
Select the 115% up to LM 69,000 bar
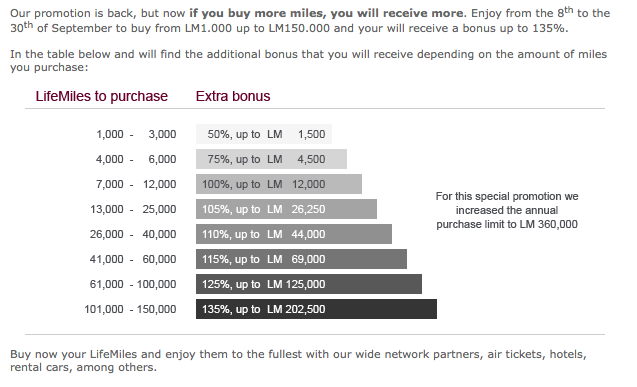[x=301, y=259]
